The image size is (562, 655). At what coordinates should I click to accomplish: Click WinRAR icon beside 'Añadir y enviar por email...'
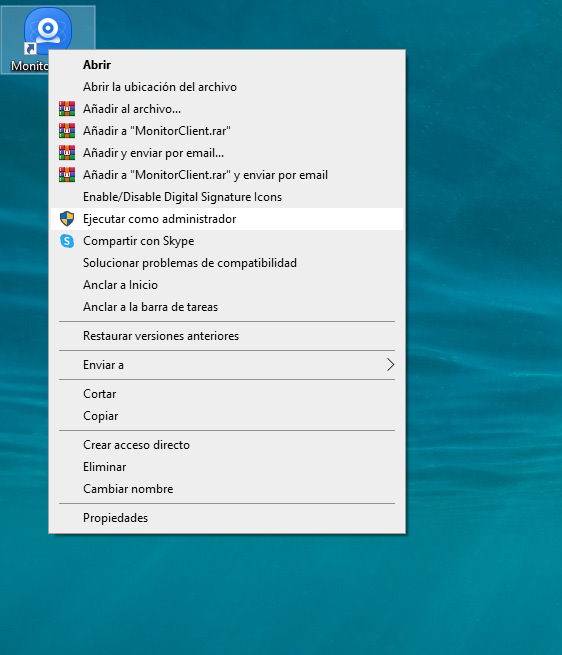click(x=67, y=153)
